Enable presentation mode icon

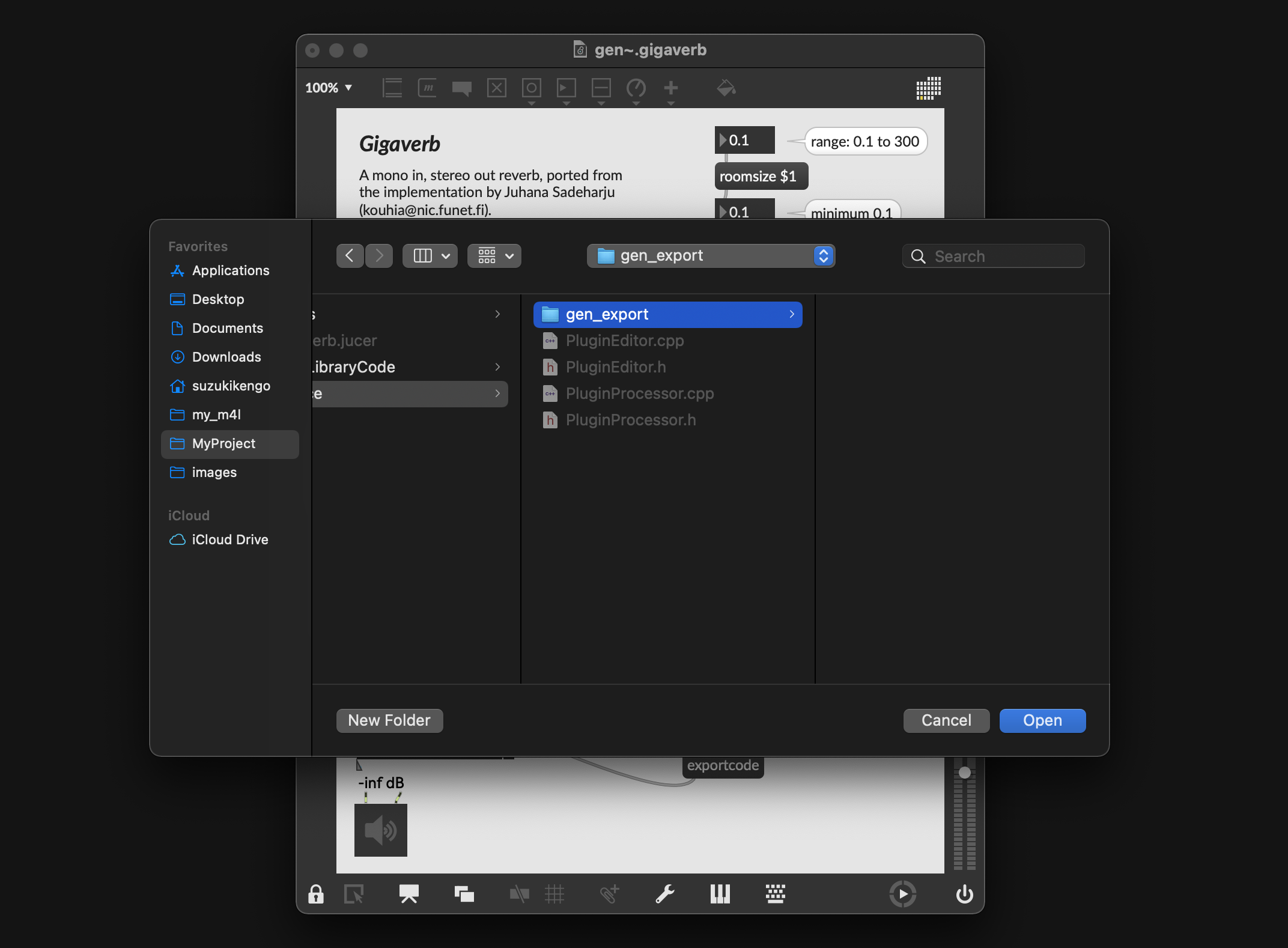409,894
